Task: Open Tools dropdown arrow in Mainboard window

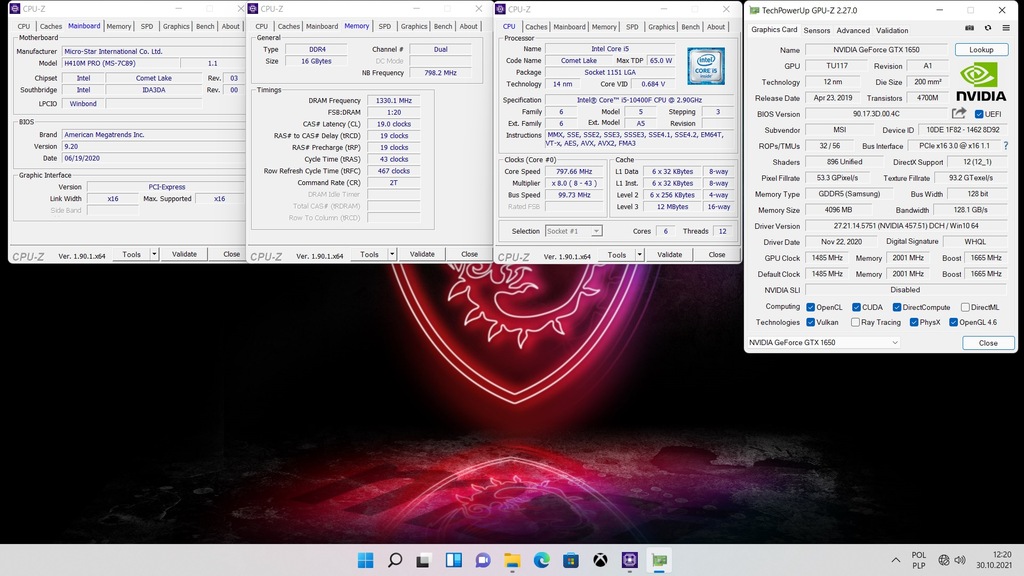Action: (154, 254)
